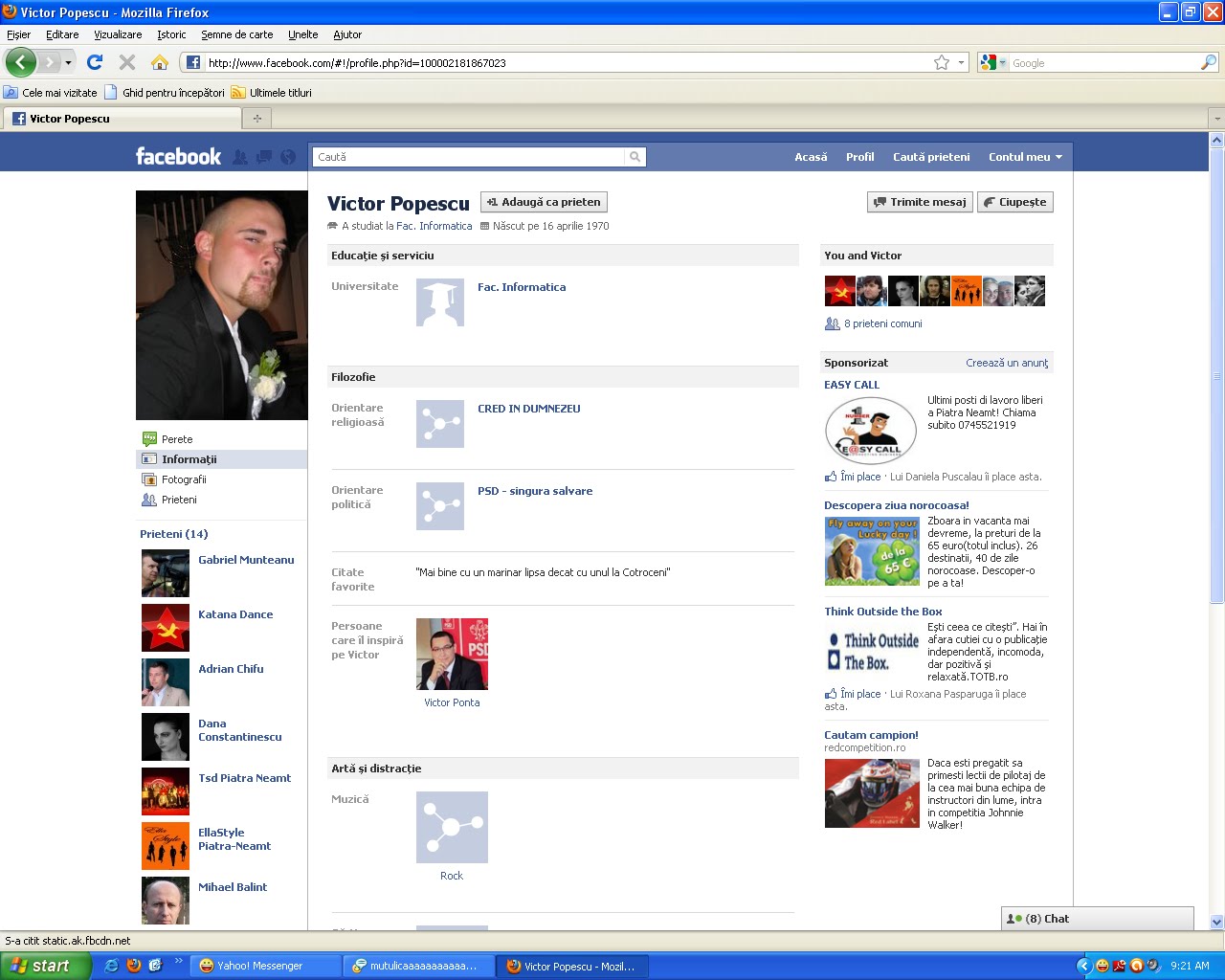Open the 8 prieteni comuni link
The image size is (1225, 980).
pos(882,323)
